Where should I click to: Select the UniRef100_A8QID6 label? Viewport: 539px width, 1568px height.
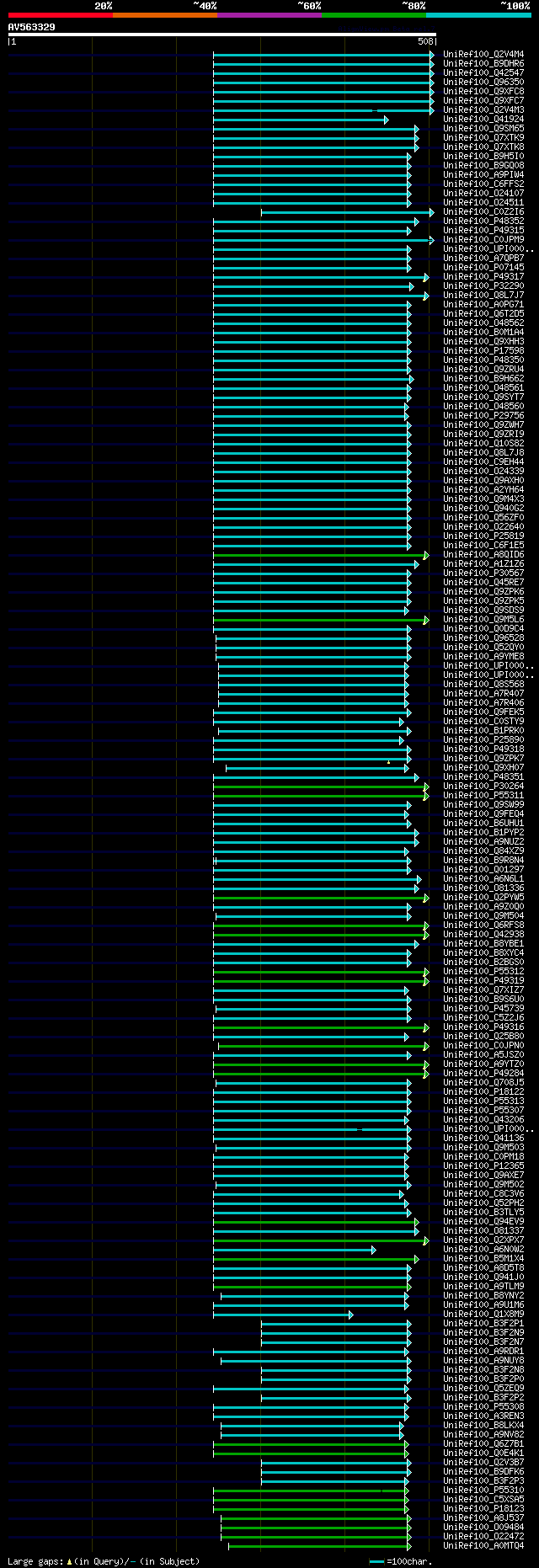click(483, 555)
